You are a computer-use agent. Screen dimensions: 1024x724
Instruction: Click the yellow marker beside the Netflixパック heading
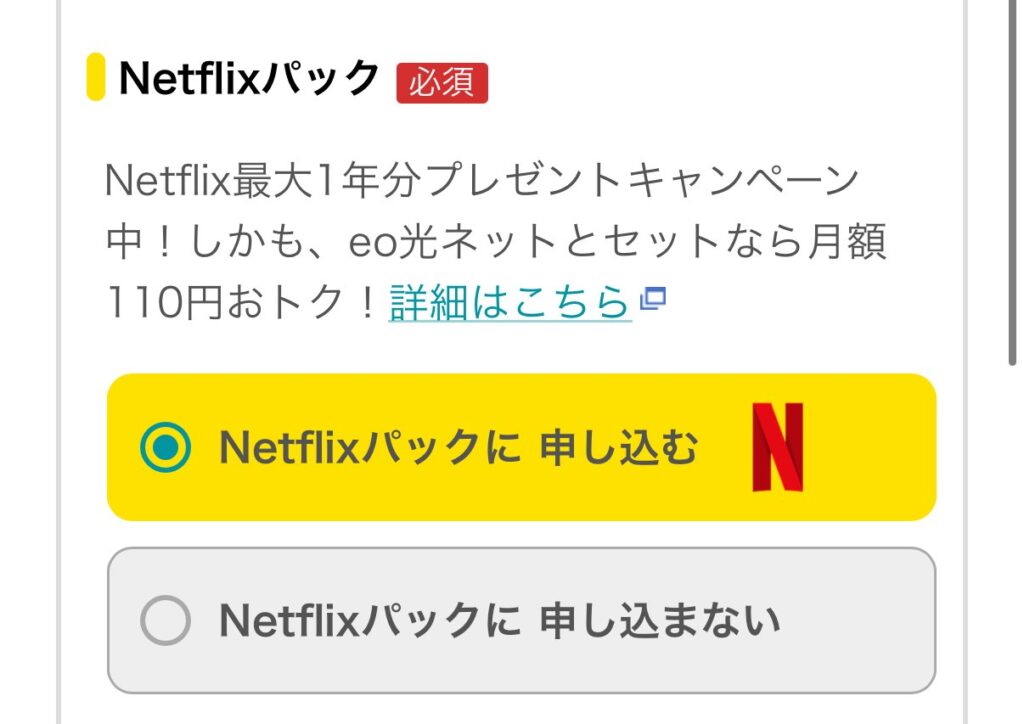point(96,78)
